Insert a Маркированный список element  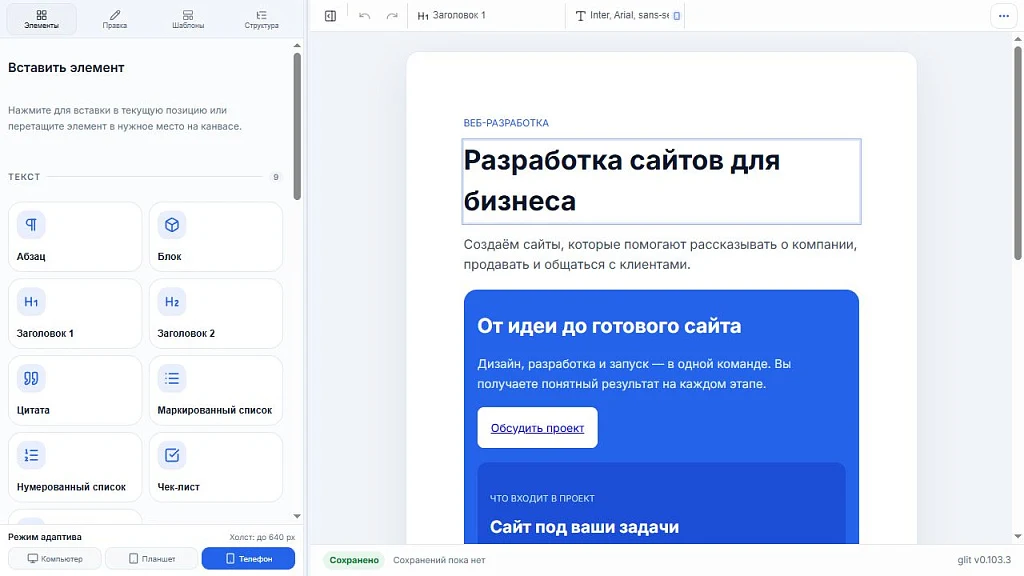click(x=216, y=391)
